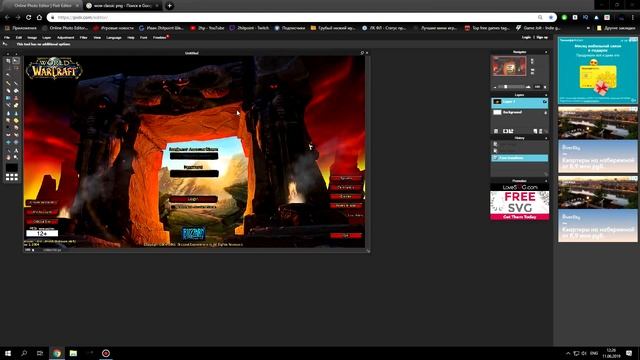Select the highlighted Free transform history entry
The image size is (640, 360).
click(520, 158)
